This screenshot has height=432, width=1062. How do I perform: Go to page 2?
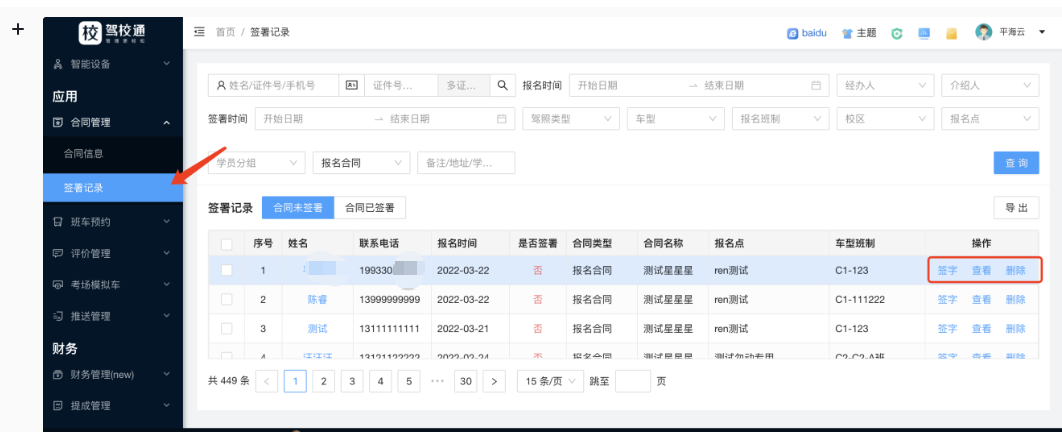tap(324, 381)
